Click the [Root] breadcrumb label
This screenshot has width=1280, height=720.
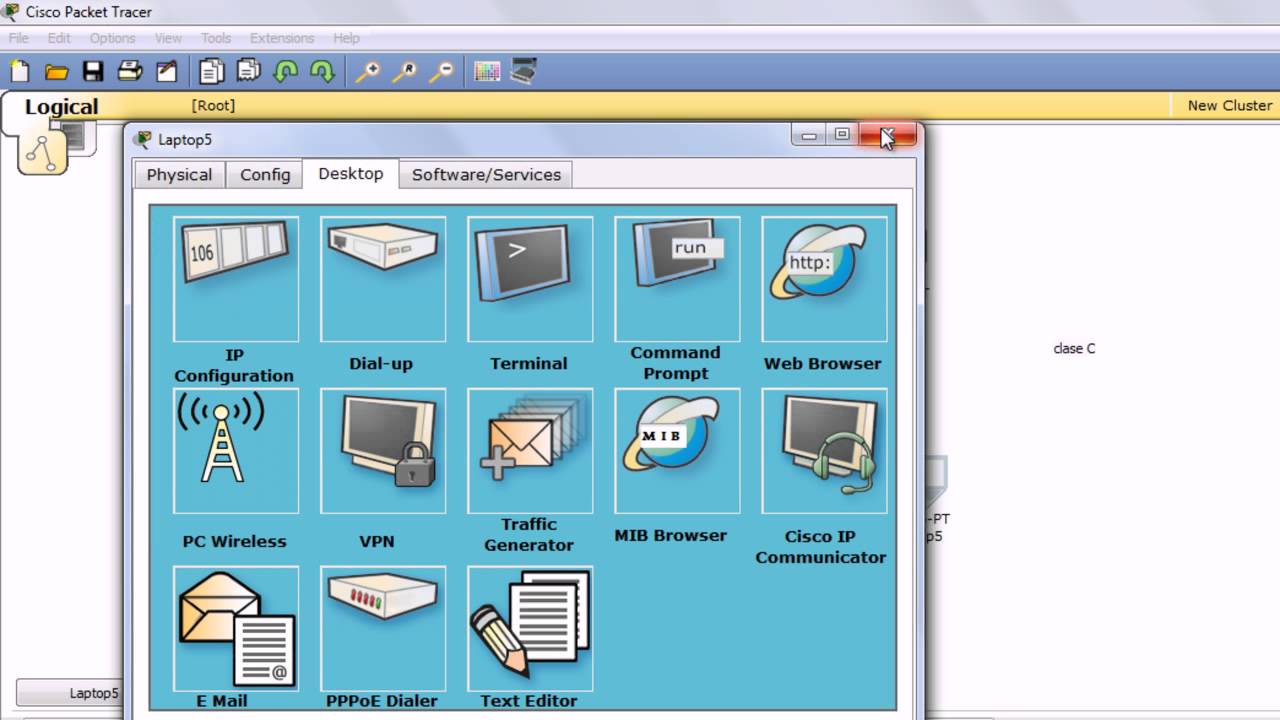[x=213, y=105]
